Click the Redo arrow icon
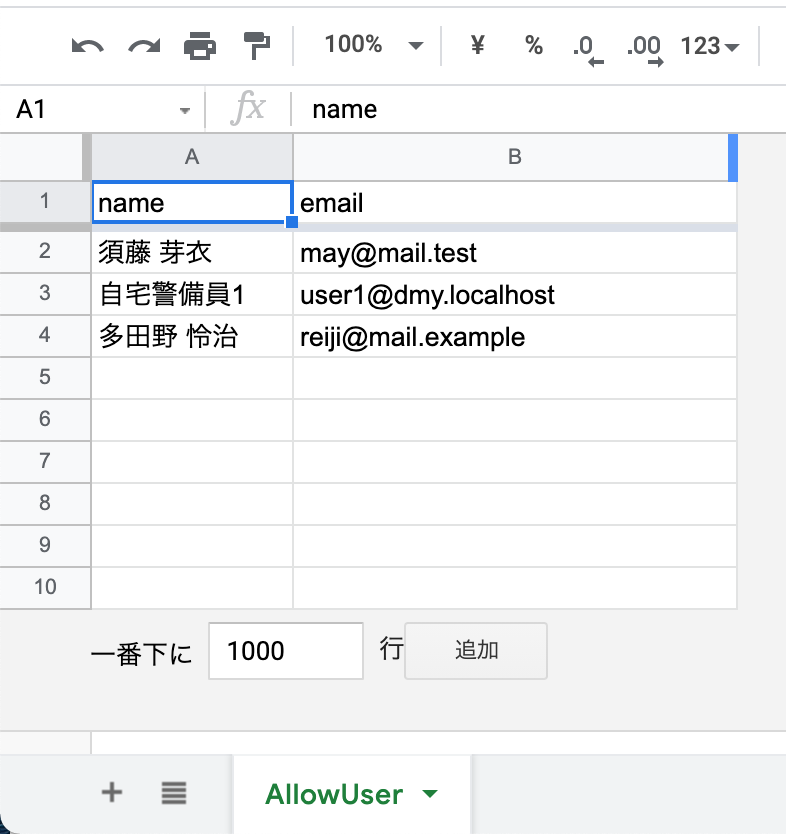Screen dimensions: 786x834 click(x=144, y=46)
